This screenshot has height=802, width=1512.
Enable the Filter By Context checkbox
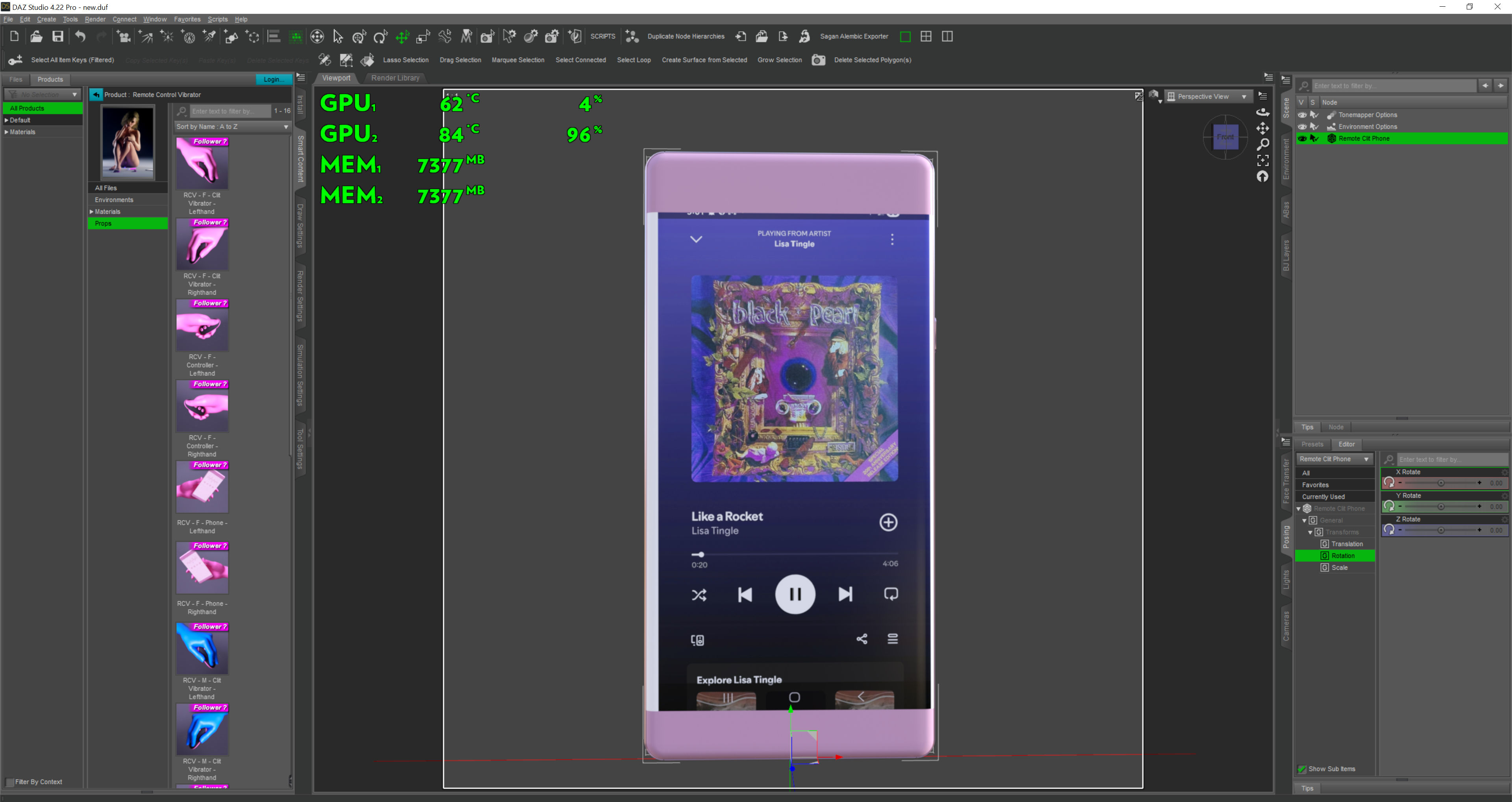pyautogui.click(x=9, y=782)
